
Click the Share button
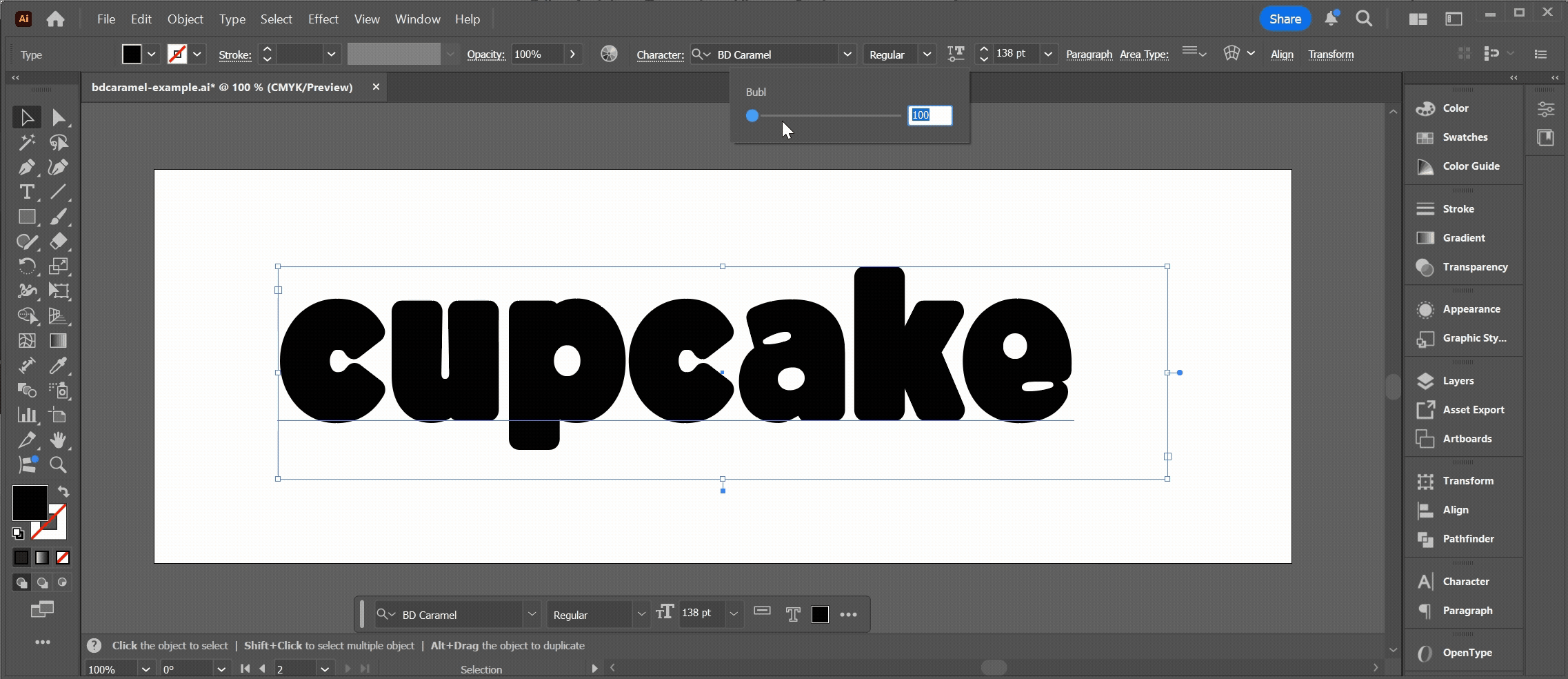pyautogui.click(x=1284, y=19)
